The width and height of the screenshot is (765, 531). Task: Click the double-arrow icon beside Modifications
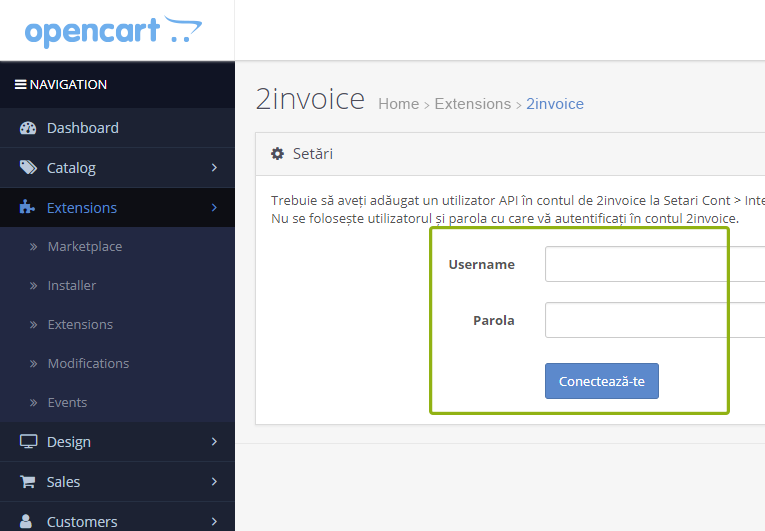[33, 364]
